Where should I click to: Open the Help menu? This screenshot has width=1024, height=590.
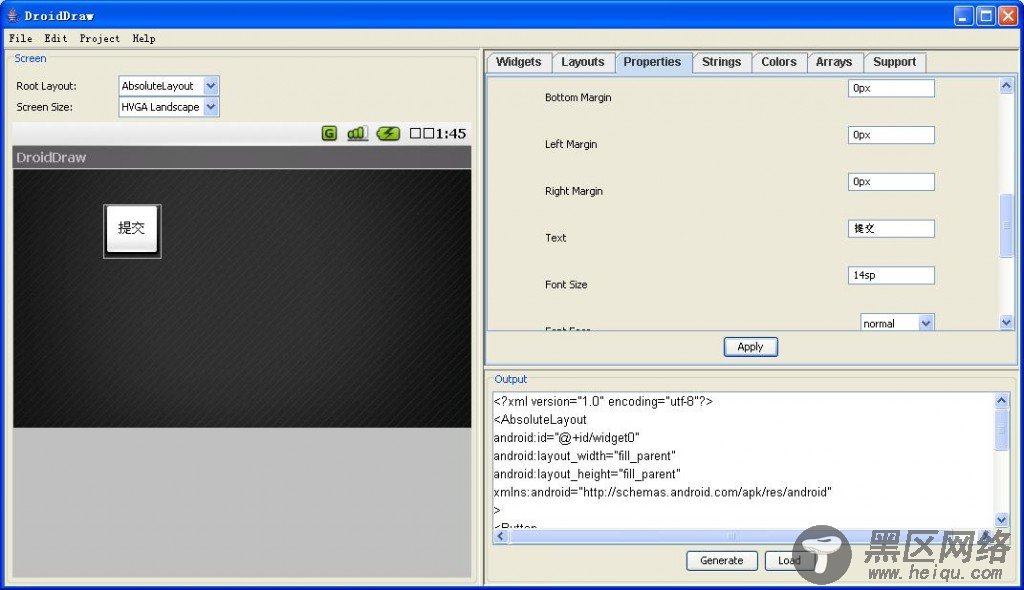144,39
